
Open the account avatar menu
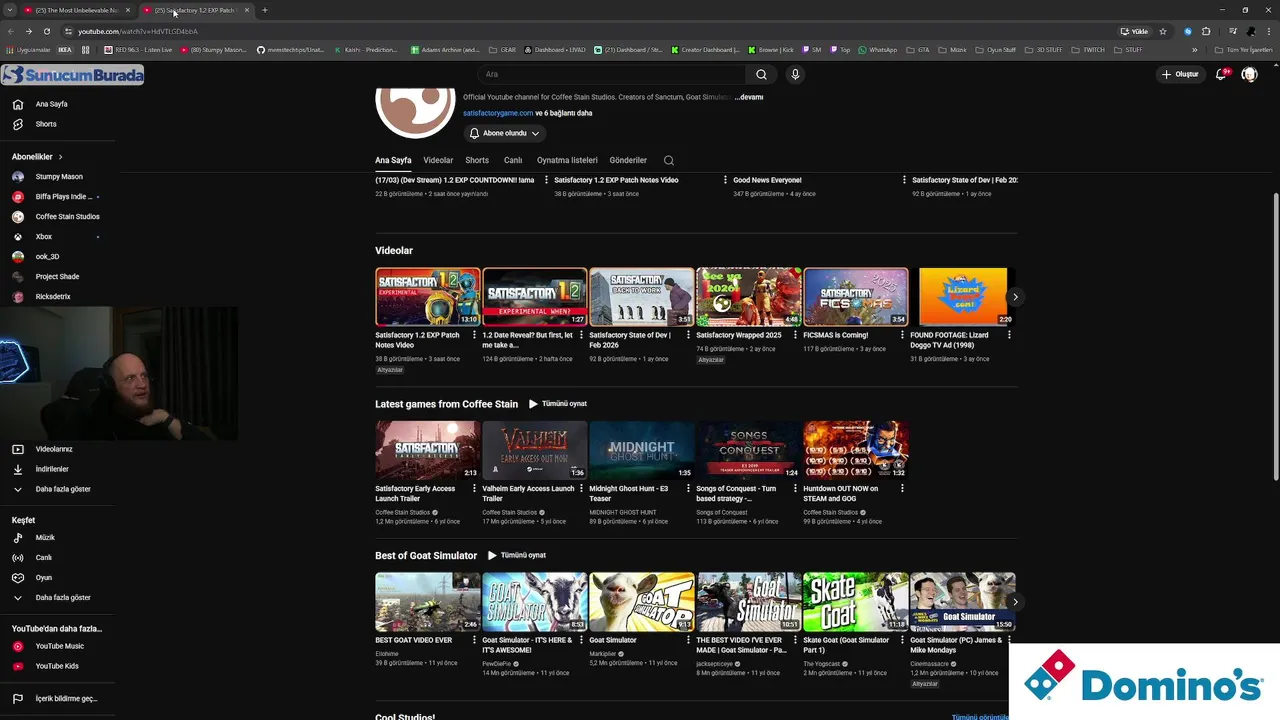pyautogui.click(x=1249, y=74)
